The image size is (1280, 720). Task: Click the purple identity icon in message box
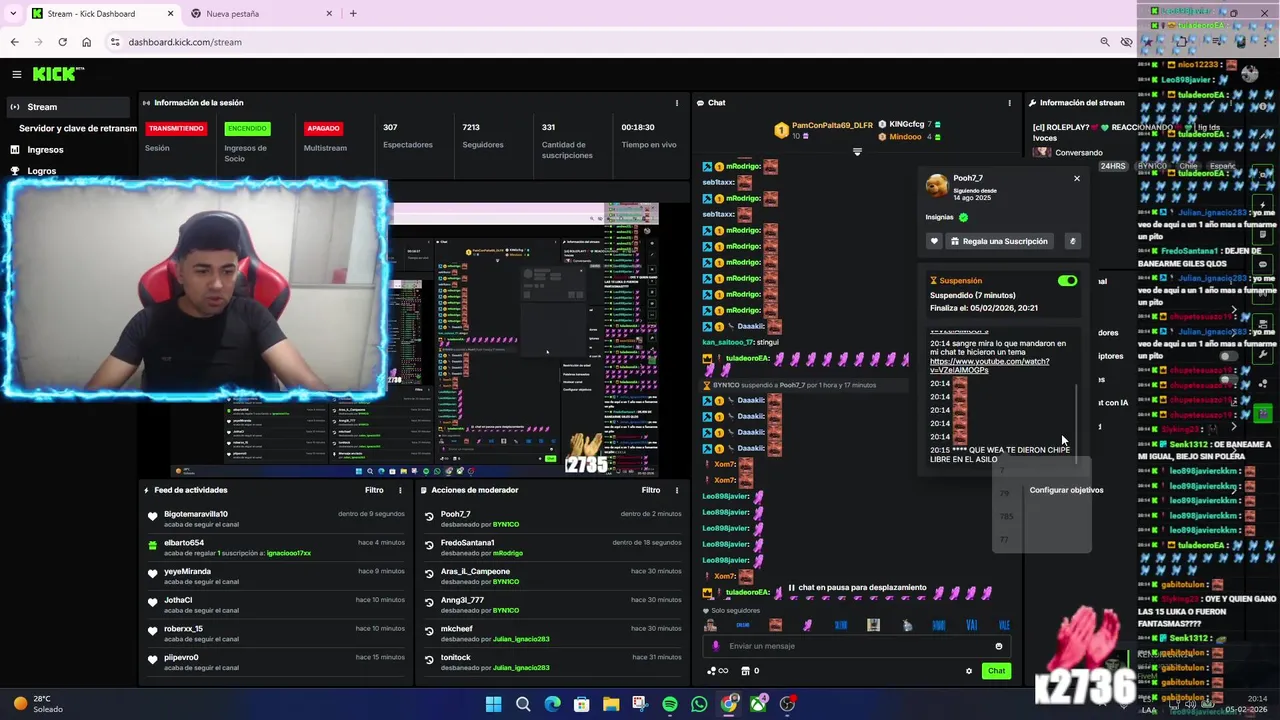click(715, 646)
